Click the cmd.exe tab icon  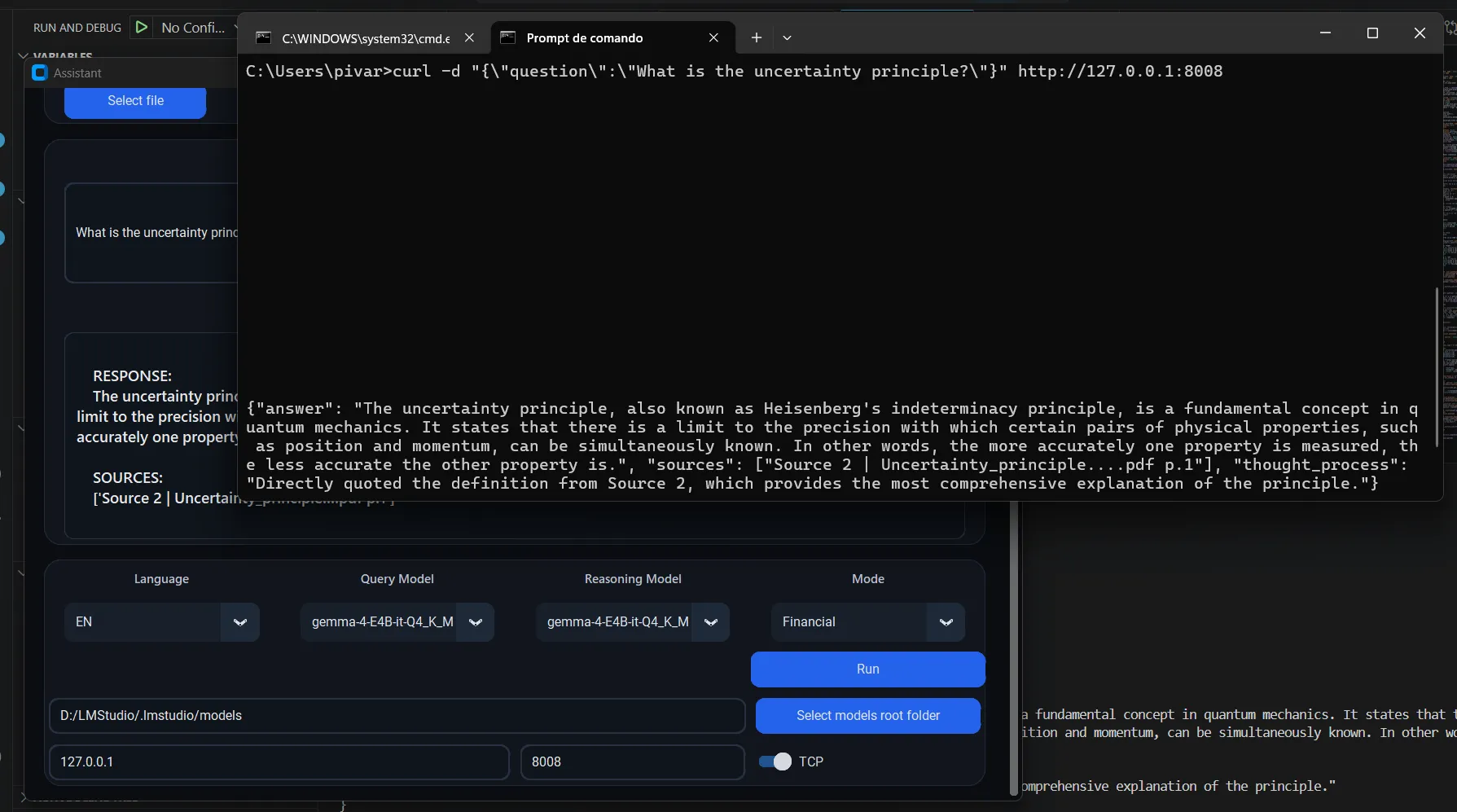point(263,37)
